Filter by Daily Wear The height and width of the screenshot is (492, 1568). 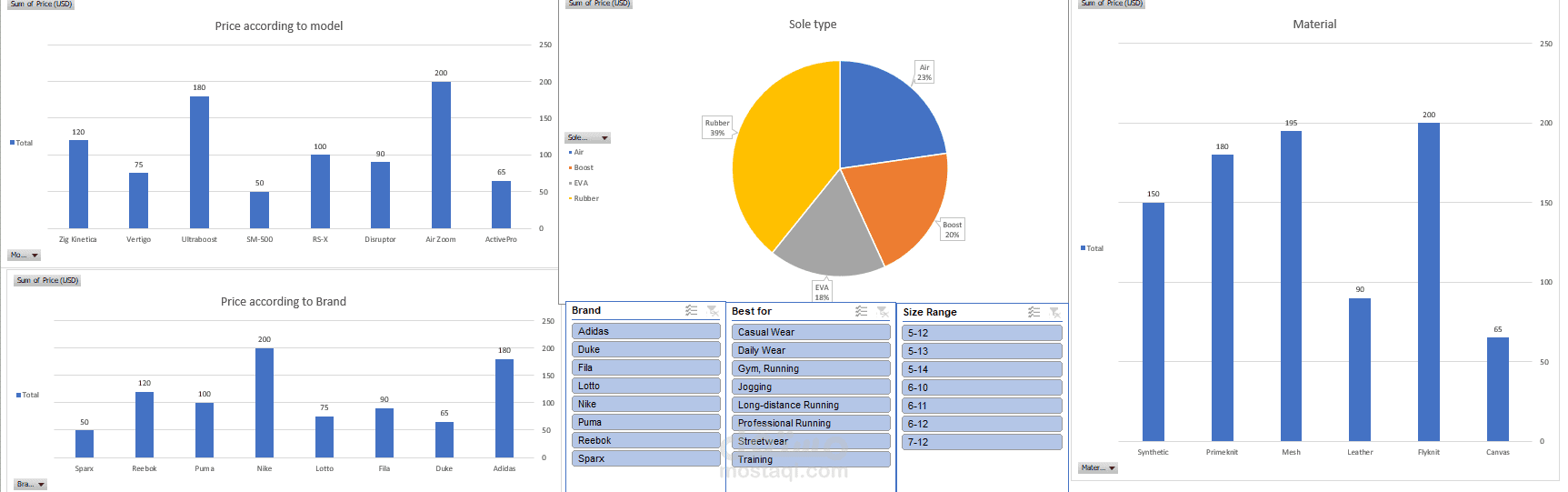coord(811,350)
